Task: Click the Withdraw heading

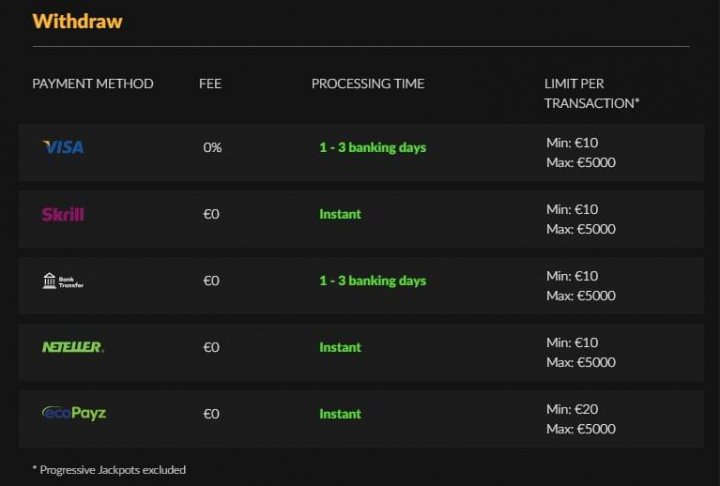Action: [x=77, y=21]
